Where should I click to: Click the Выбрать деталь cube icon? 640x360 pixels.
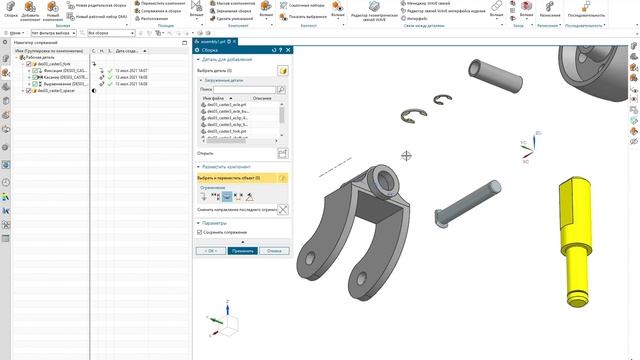(283, 71)
